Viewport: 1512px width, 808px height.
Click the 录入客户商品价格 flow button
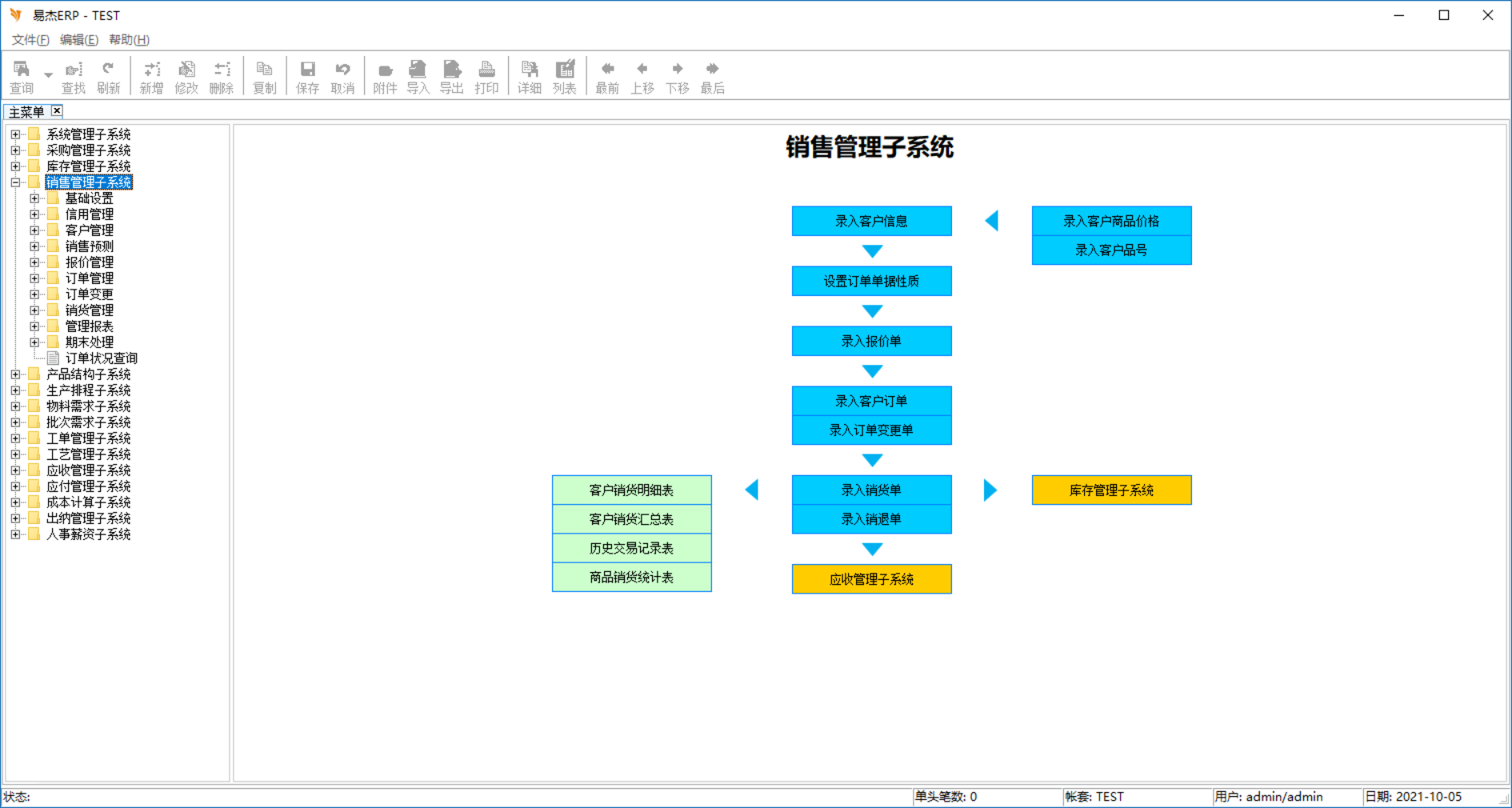[x=1111, y=222]
